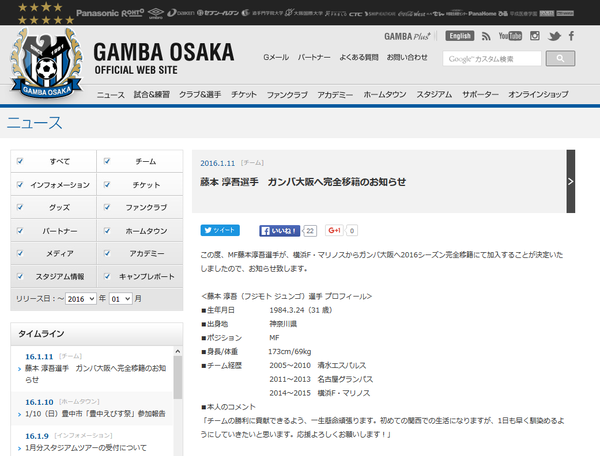
Task: Click the article date 2016.1.11
Action: (x=217, y=163)
